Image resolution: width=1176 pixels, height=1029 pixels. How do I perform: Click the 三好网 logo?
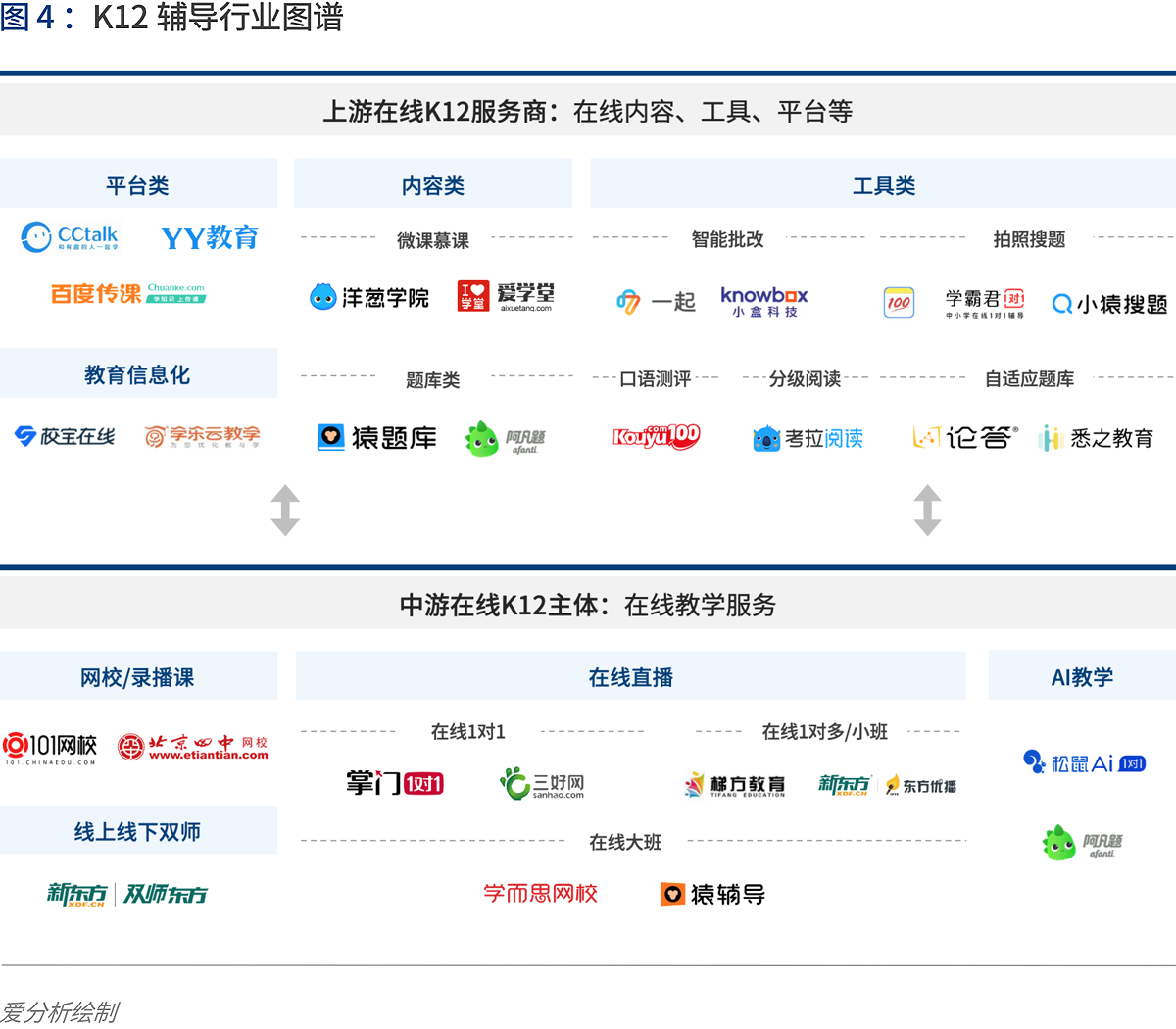542,783
